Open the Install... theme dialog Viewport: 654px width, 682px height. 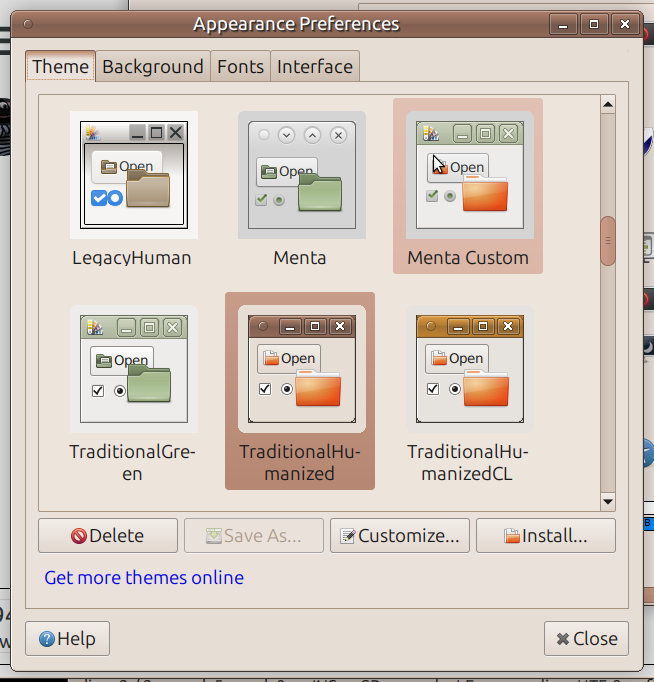click(545, 536)
